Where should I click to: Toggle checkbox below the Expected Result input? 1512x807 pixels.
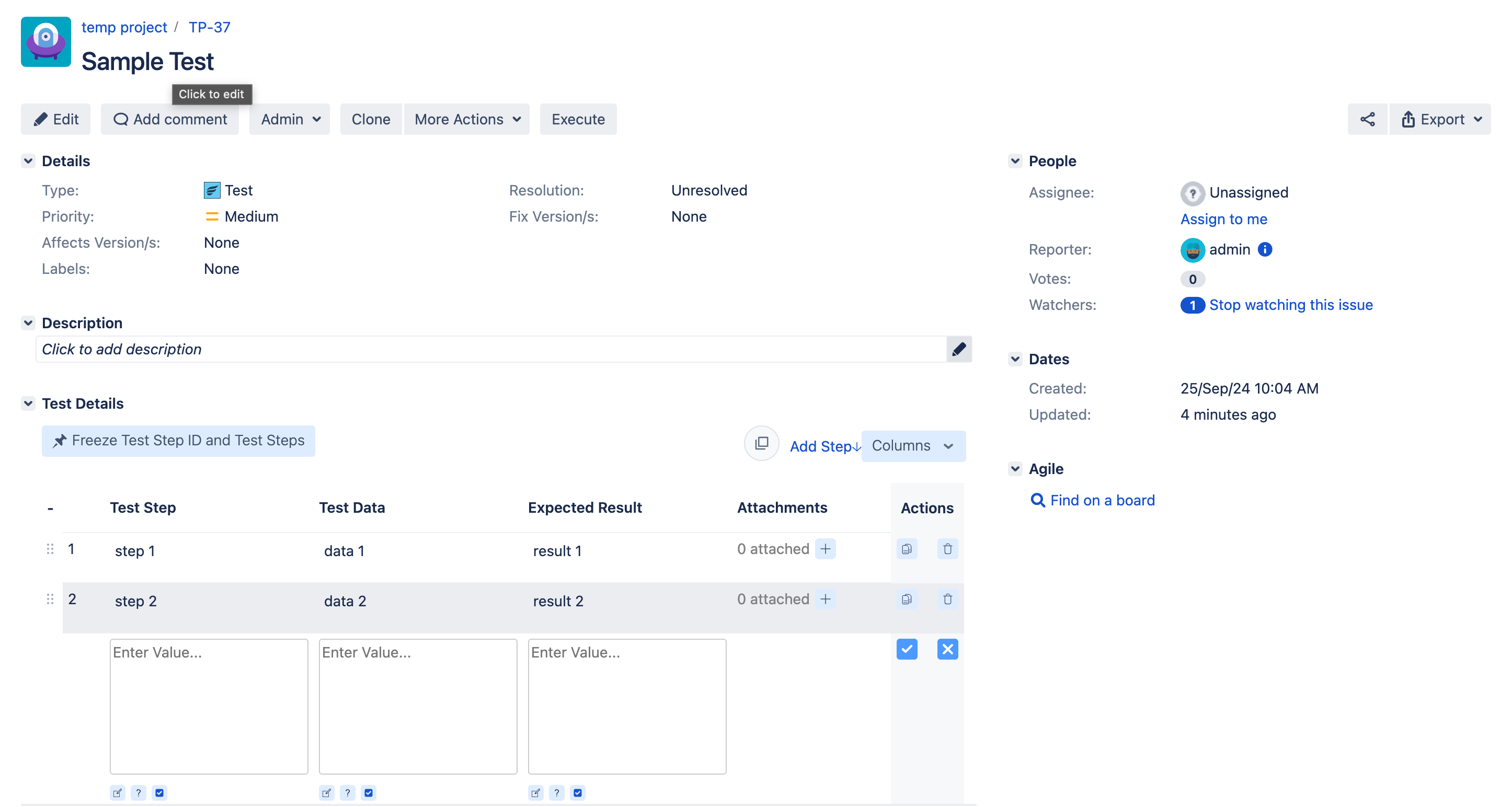(578, 793)
